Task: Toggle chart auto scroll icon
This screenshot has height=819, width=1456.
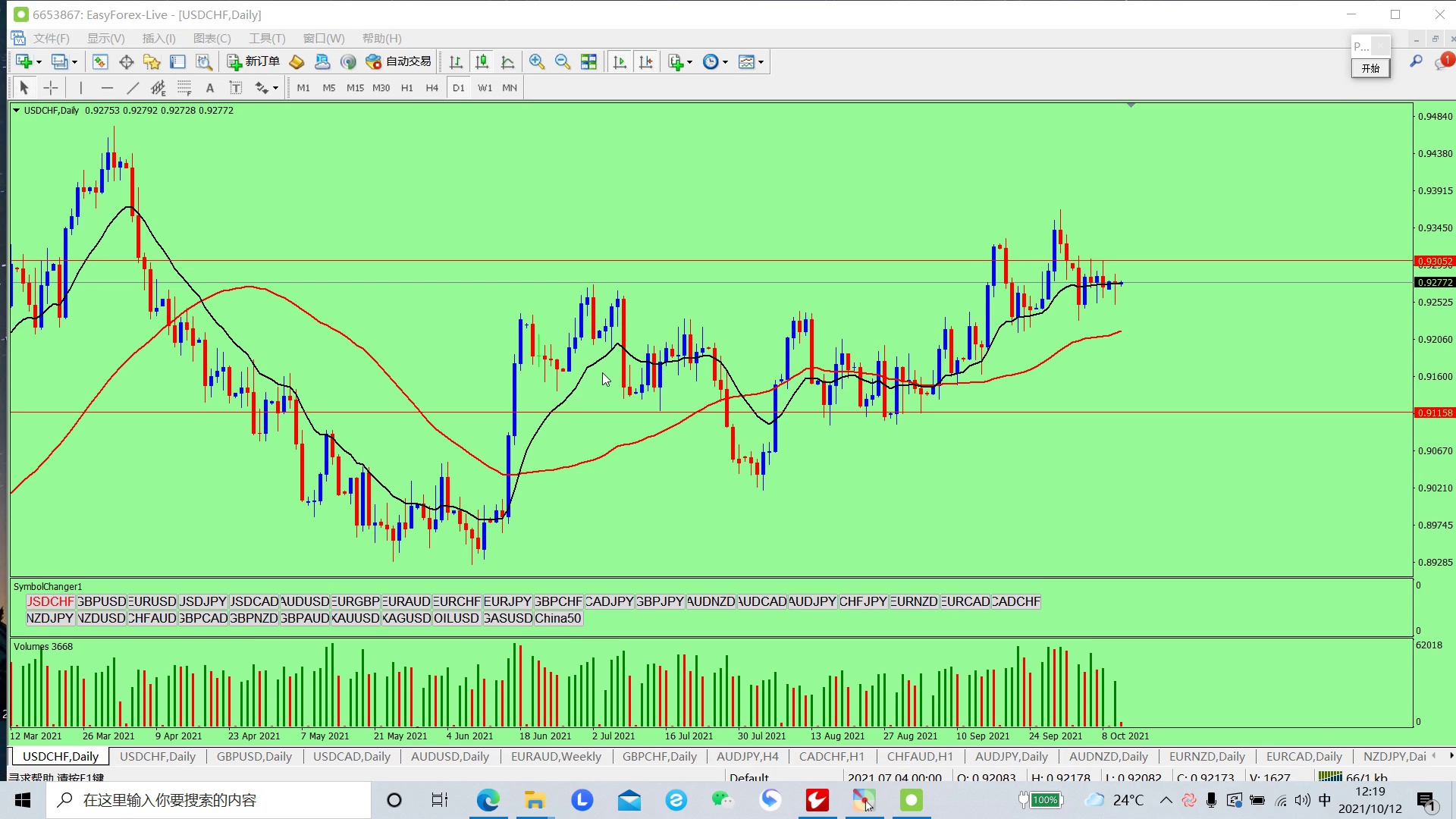Action: [620, 62]
